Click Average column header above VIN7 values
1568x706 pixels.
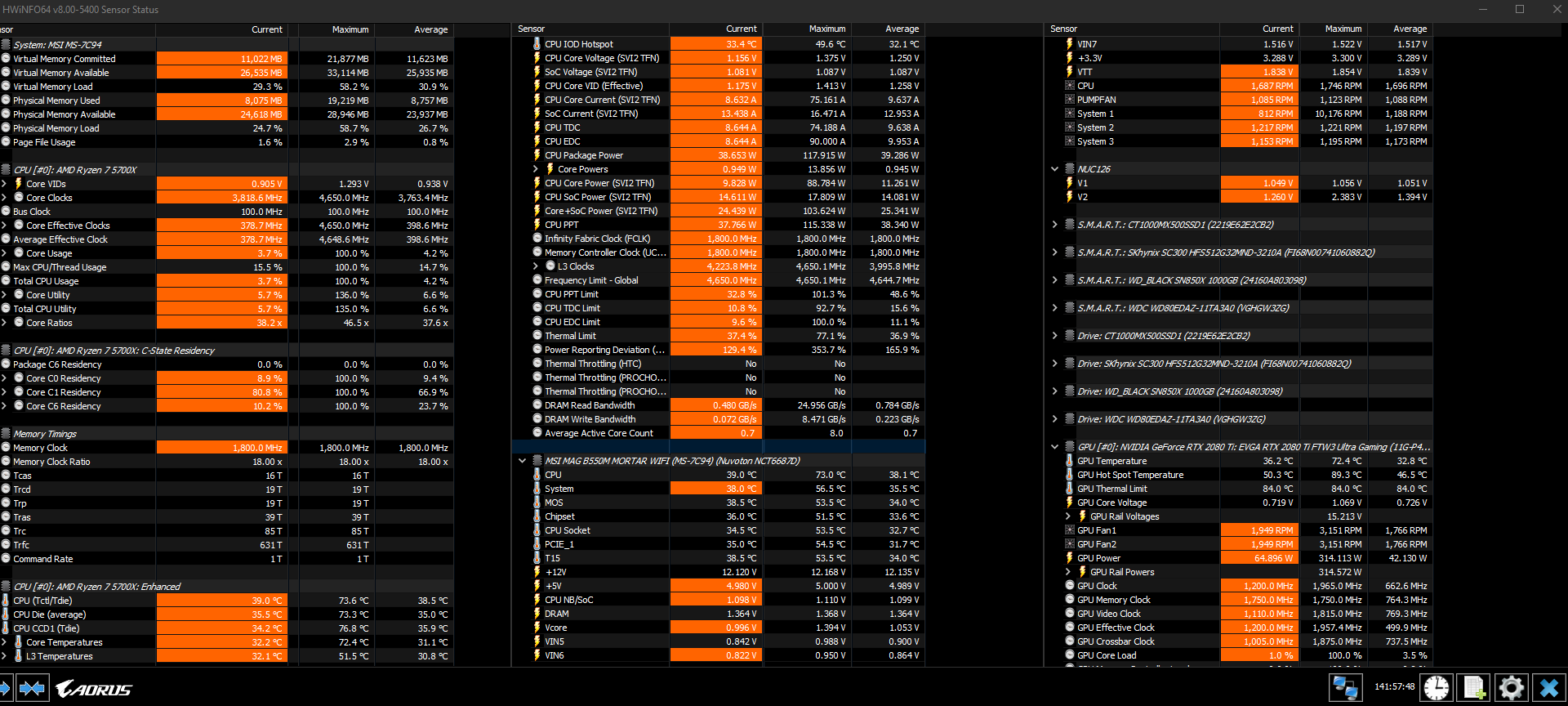[1400, 29]
